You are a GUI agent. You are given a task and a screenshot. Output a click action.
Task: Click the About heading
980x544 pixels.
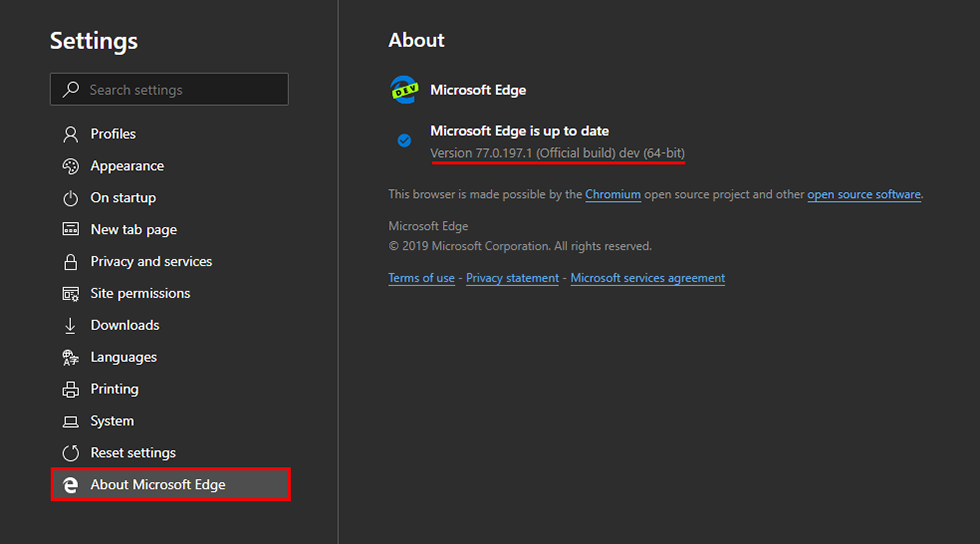(x=416, y=40)
